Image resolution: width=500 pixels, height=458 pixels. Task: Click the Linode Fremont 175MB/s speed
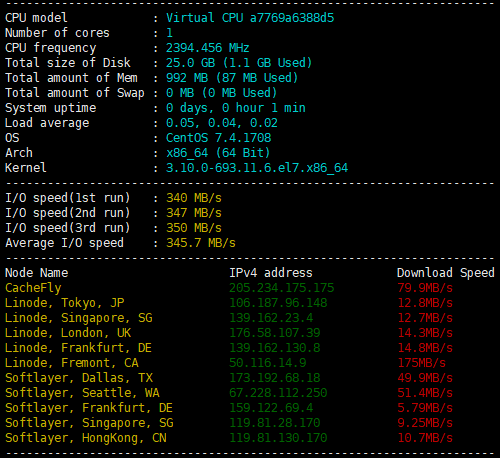tap(422, 363)
